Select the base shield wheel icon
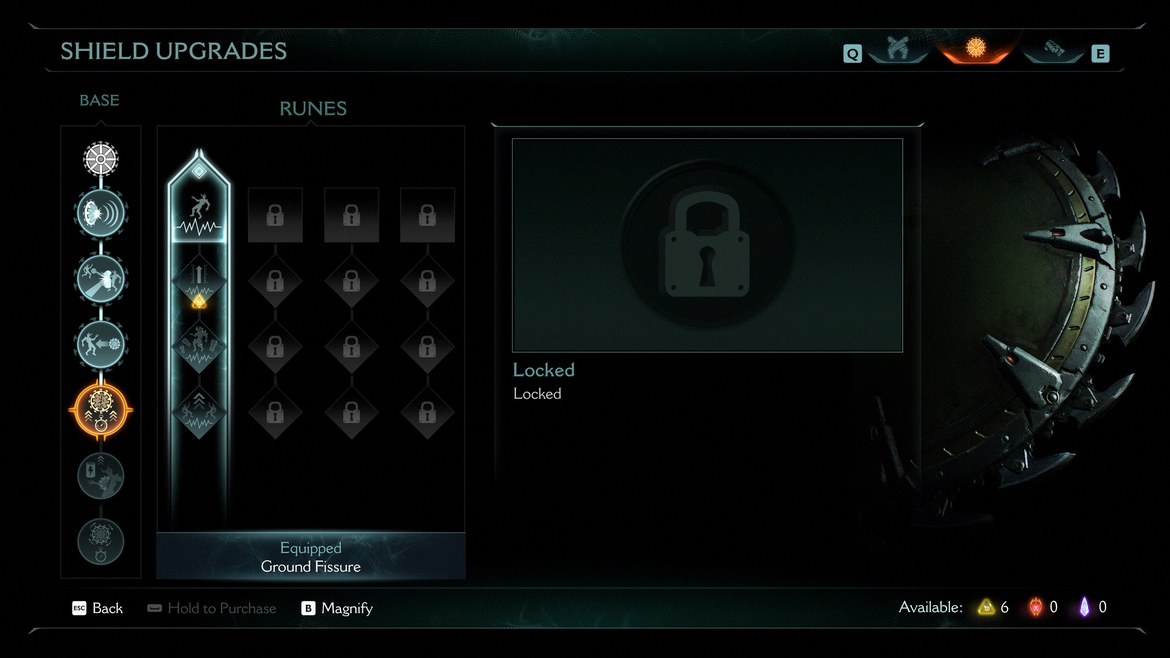 pos(101,159)
